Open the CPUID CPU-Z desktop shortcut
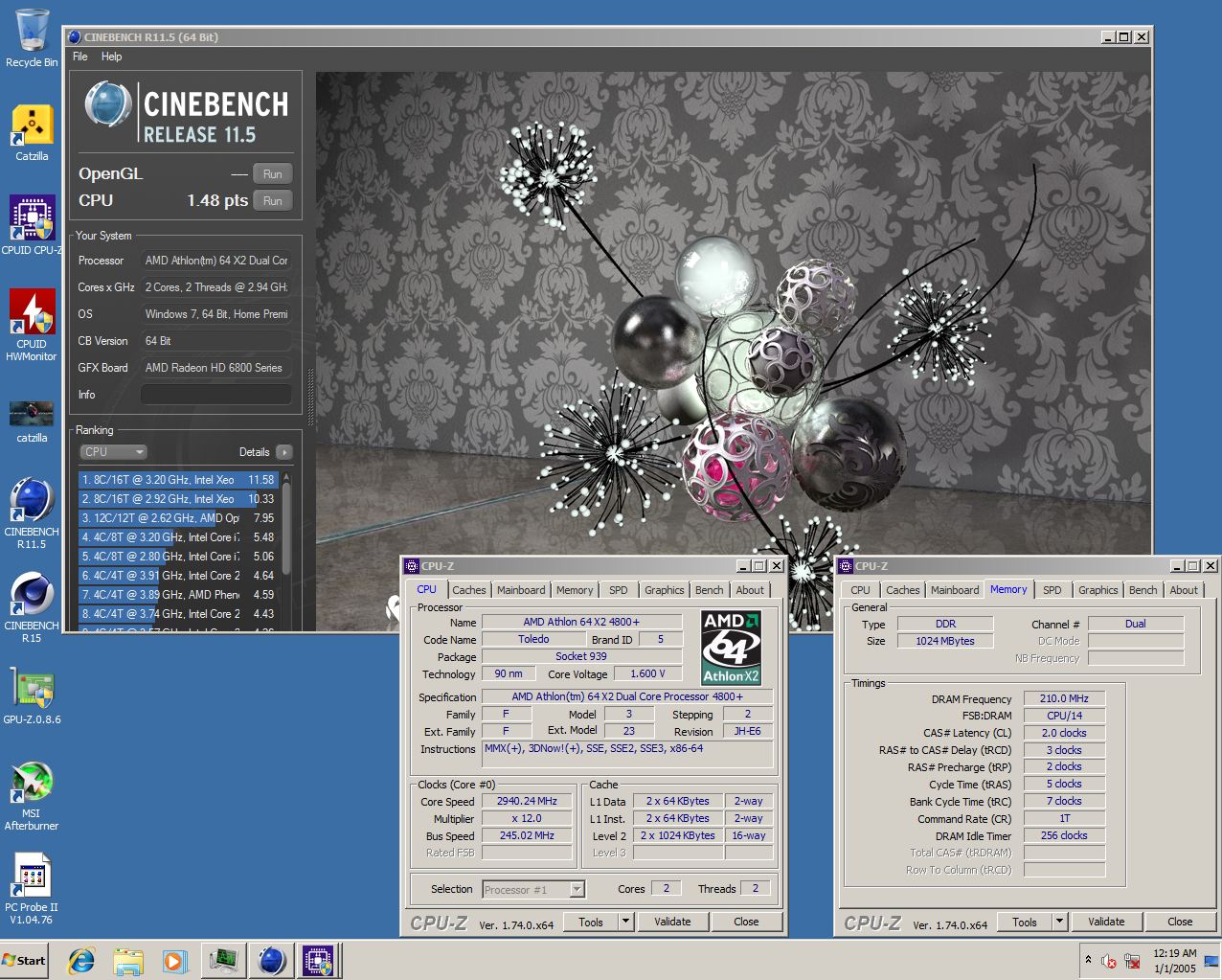The width and height of the screenshot is (1222, 980). click(x=32, y=225)
